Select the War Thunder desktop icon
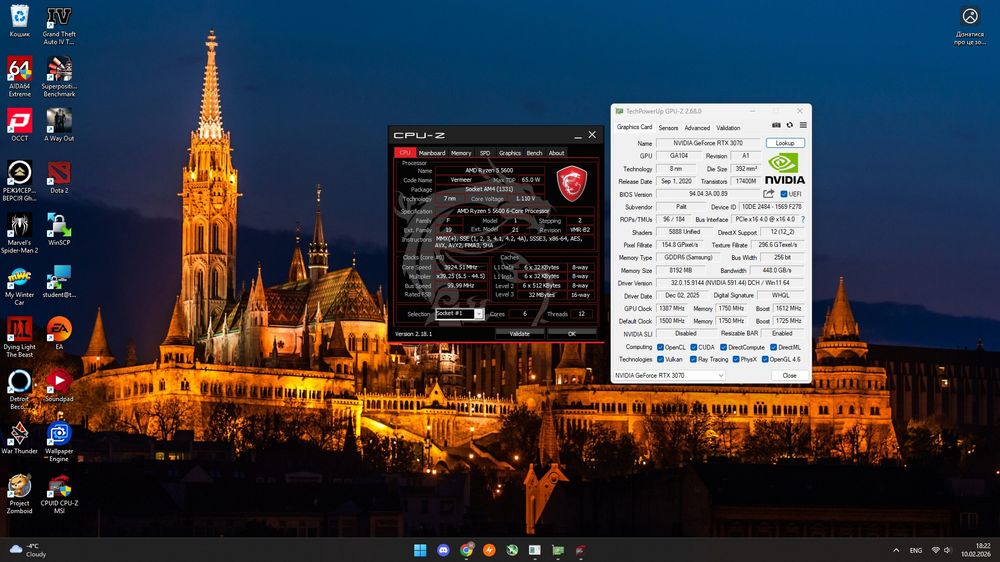The width and height of the screenshot is (1000, 562). tap(20, 438)
